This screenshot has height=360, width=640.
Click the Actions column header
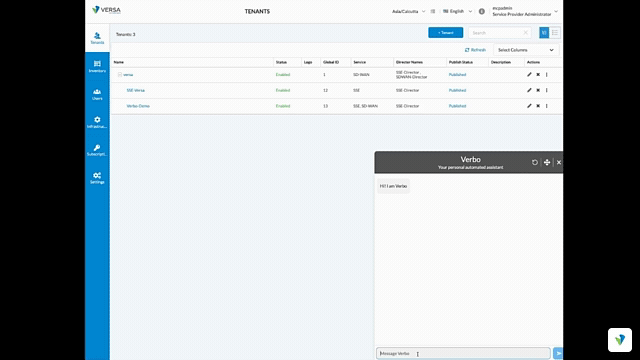[x=533, y=62]
